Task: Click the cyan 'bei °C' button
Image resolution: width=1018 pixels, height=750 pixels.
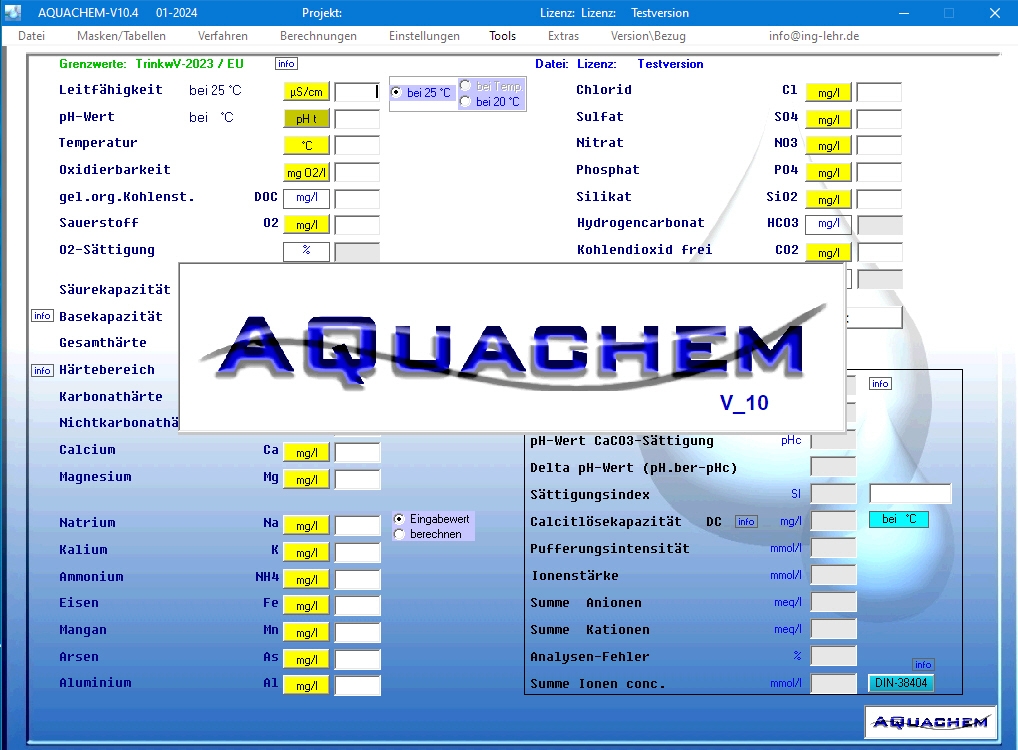Action: point(899,519)
